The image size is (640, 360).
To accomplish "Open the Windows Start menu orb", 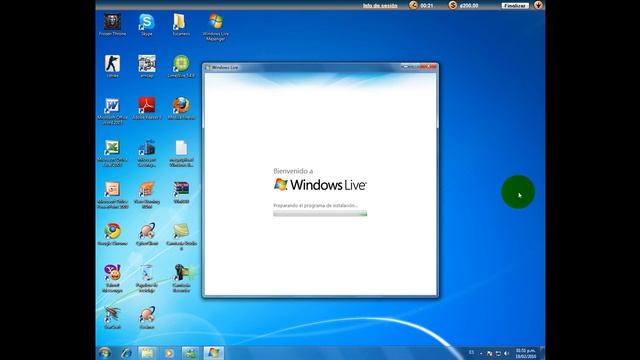I will (x=105, y=353).
